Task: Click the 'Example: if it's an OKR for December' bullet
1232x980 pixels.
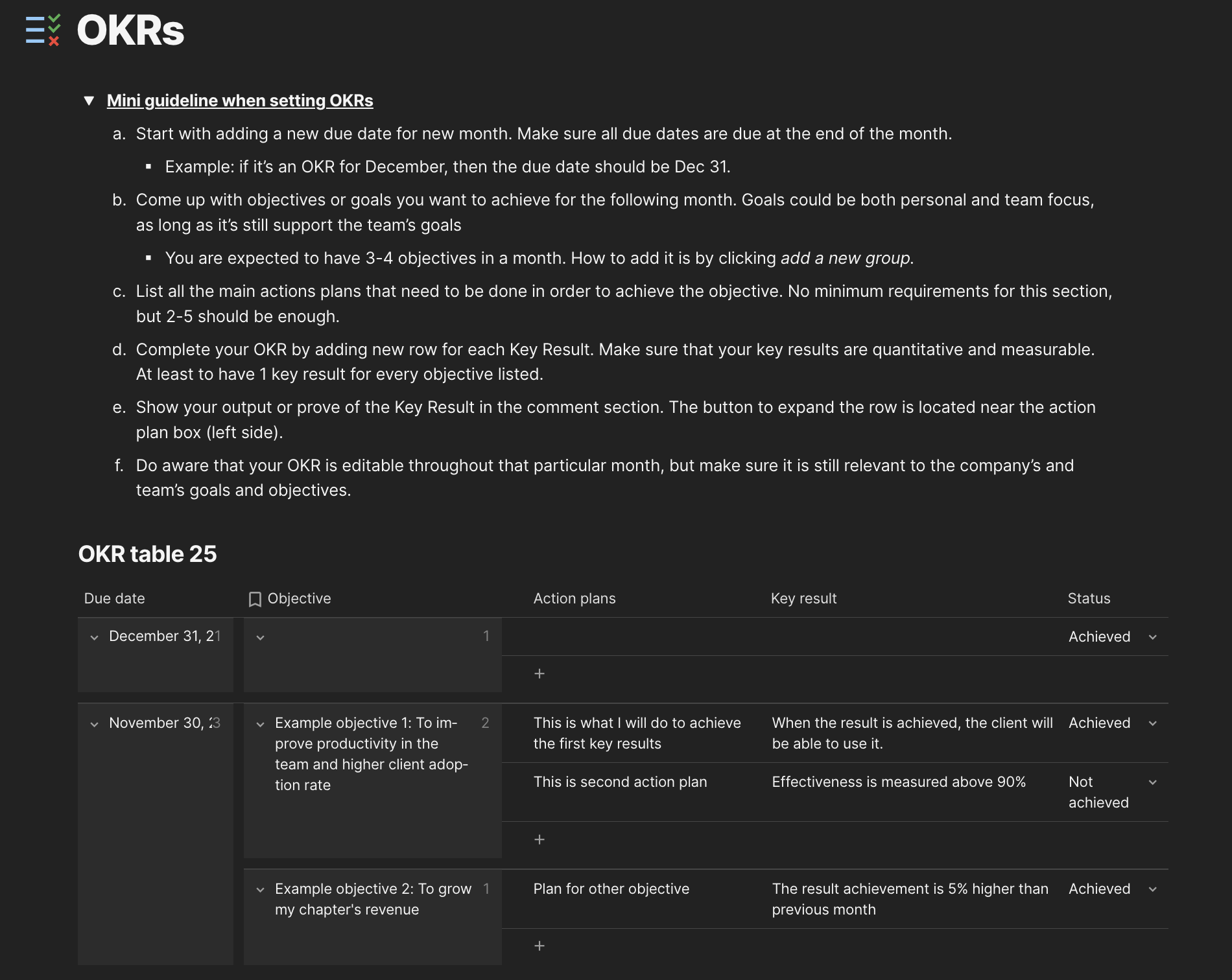Action: (x=447, y=167)
